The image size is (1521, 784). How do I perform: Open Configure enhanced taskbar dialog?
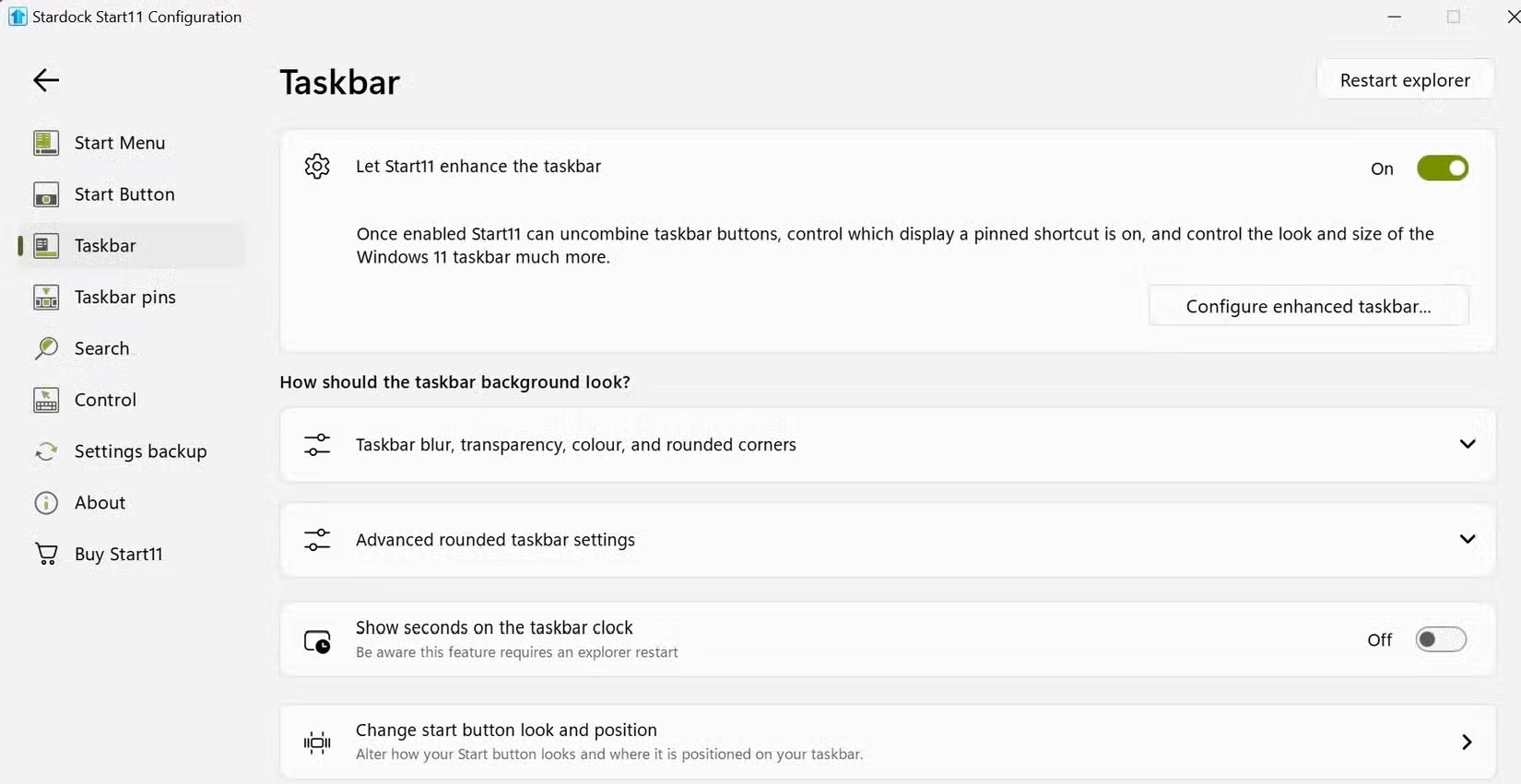pos(1308,306)
